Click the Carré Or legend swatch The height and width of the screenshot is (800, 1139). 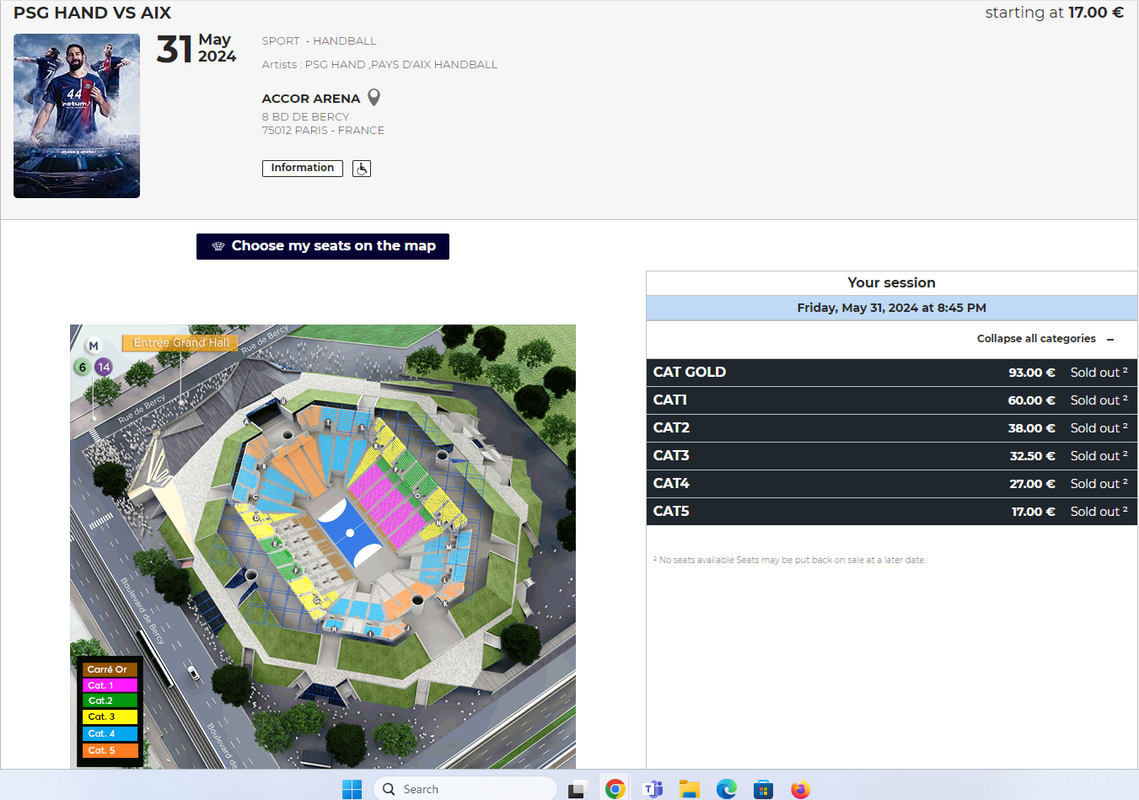pyautogui.click(x=110, y=669)
